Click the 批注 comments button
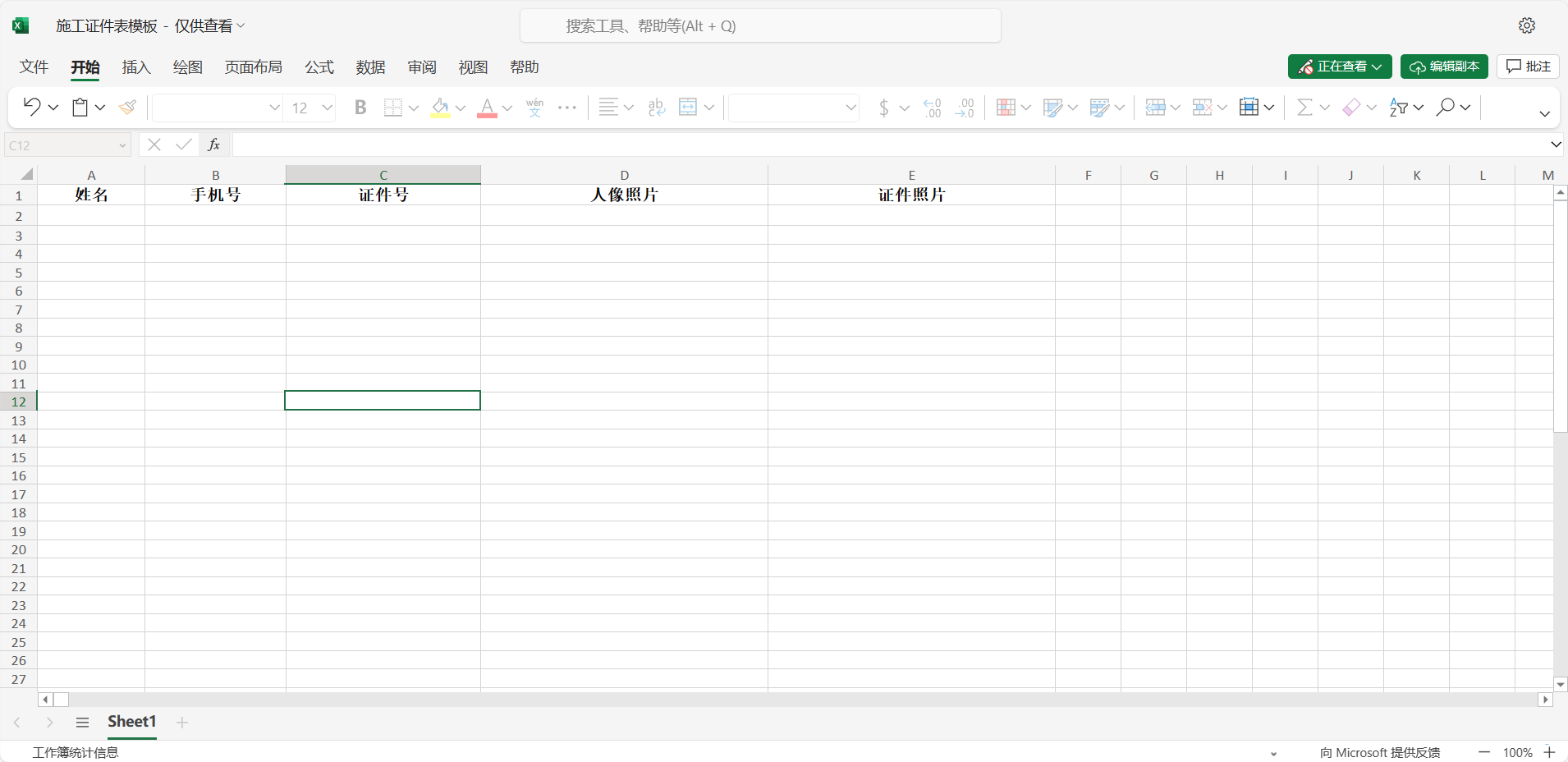Image resolution: width=1568 pixels, height=762 pixels. tap(1528, 67)
